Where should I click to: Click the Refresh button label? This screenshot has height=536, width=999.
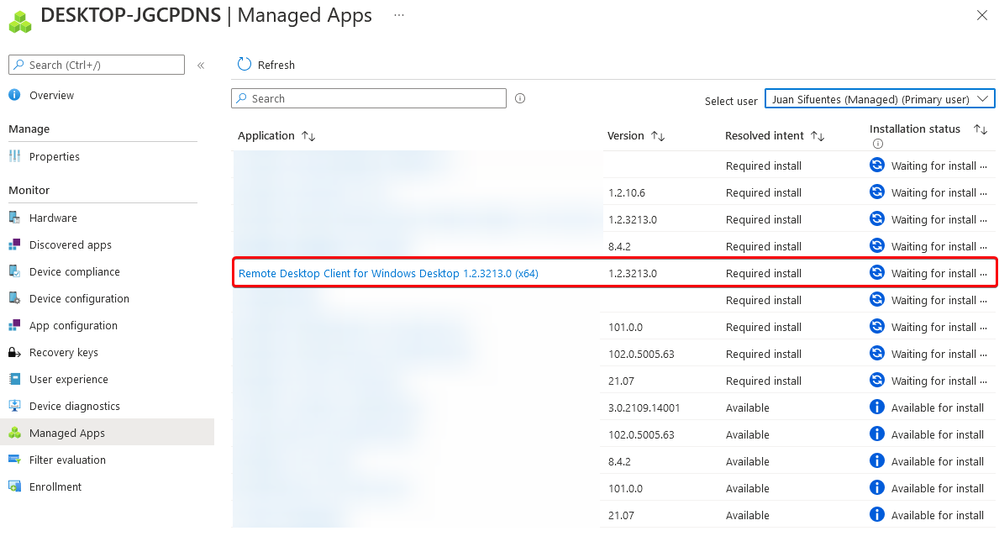276,64
